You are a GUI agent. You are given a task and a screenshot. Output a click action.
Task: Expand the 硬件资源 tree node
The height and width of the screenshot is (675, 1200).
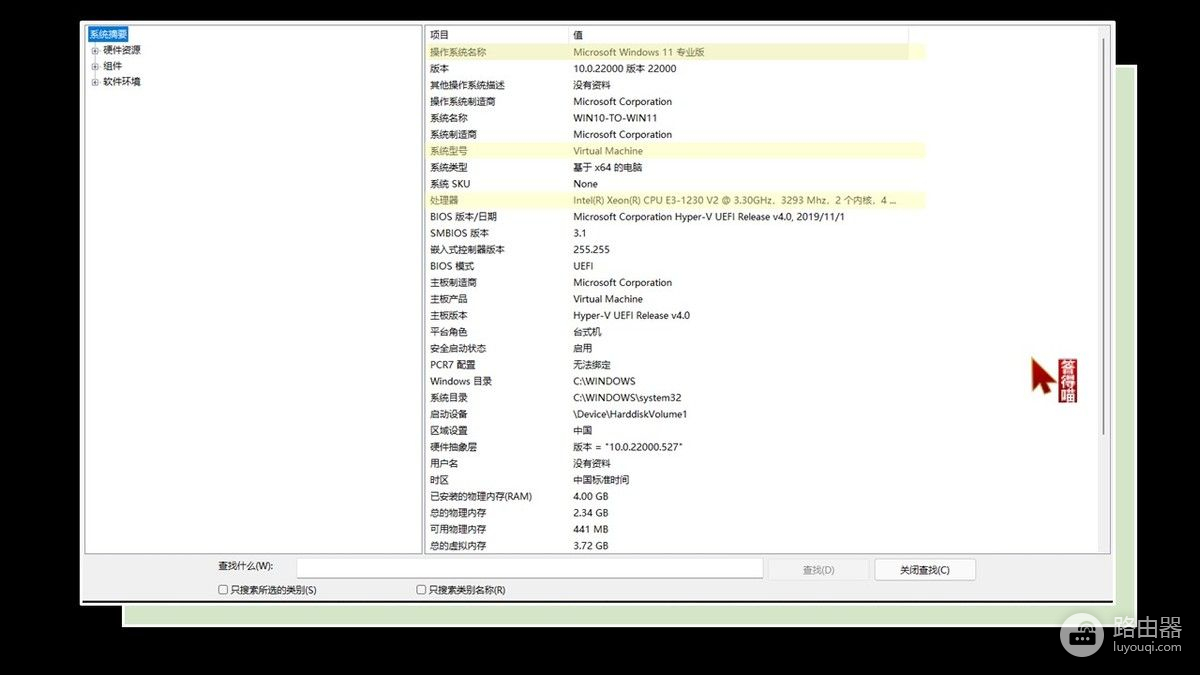[95, 50]
